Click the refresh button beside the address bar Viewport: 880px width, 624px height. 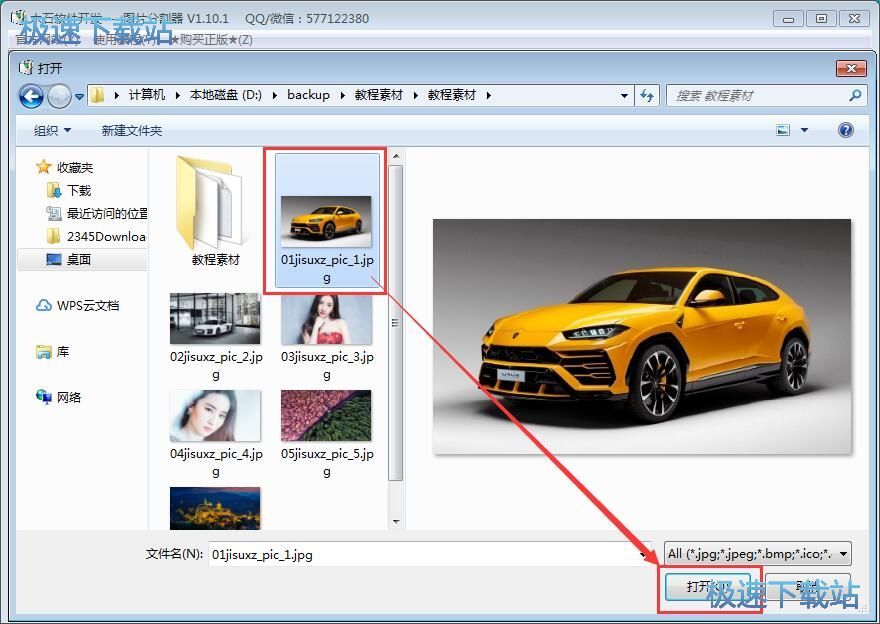pyautogui.click(x=647, y=96)
